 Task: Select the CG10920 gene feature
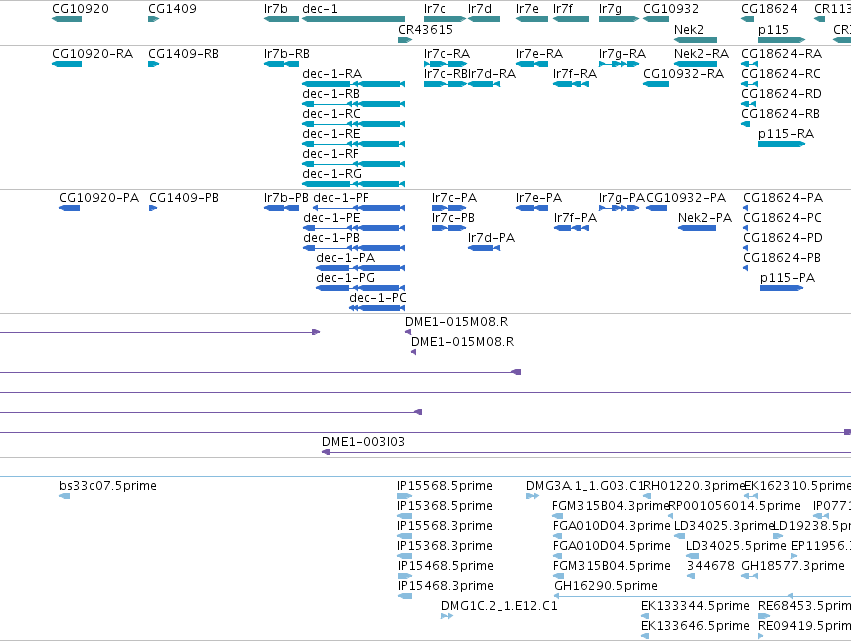pos(67,19)
